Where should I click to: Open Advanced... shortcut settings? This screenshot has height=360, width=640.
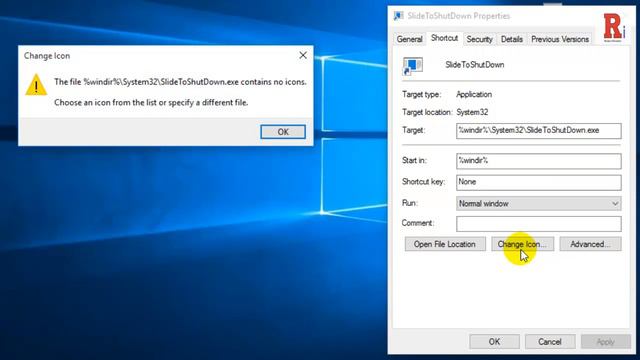pos(590,244)
